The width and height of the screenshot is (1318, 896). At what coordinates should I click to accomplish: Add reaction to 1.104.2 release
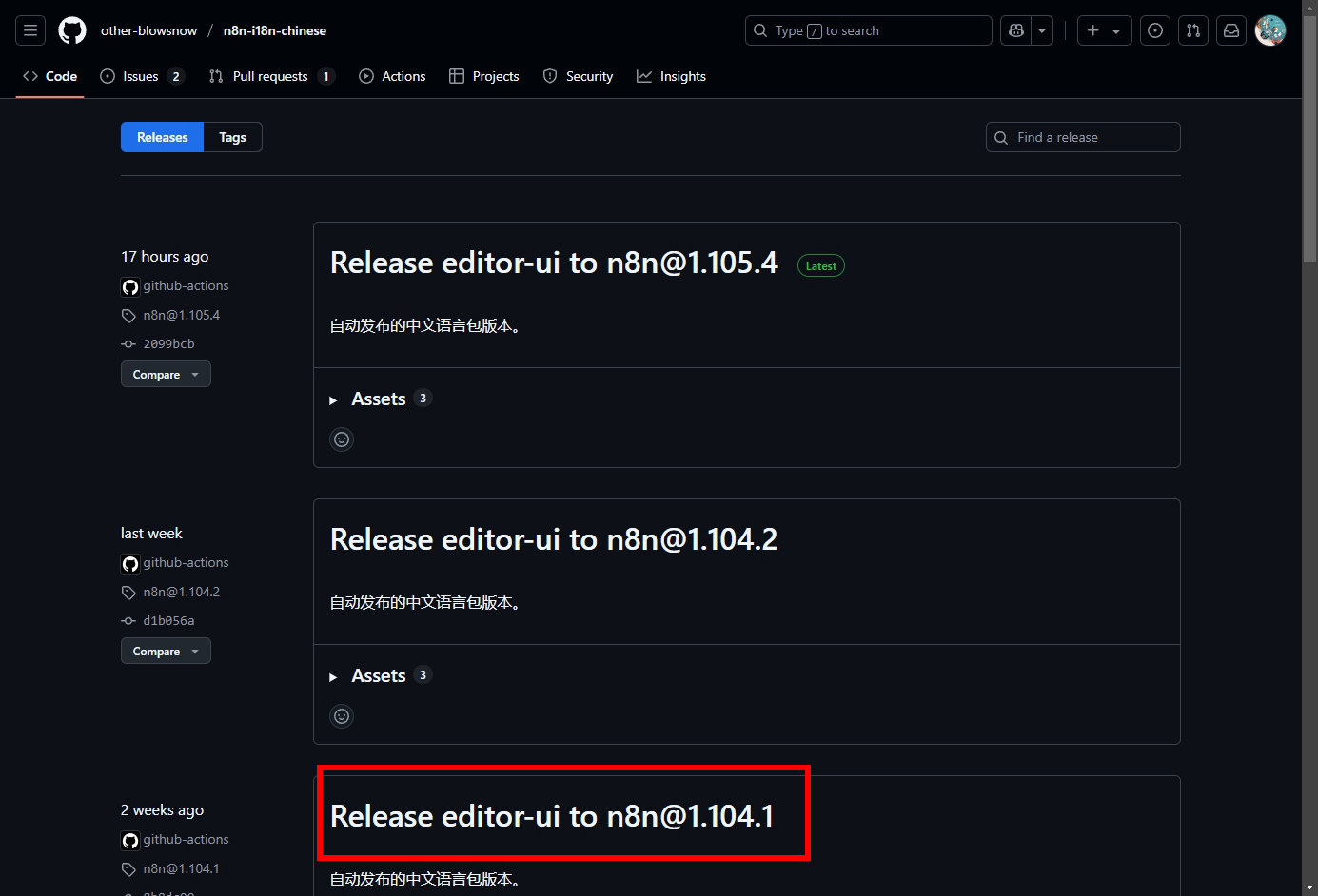pyautogui.click(x=342, y=715)
